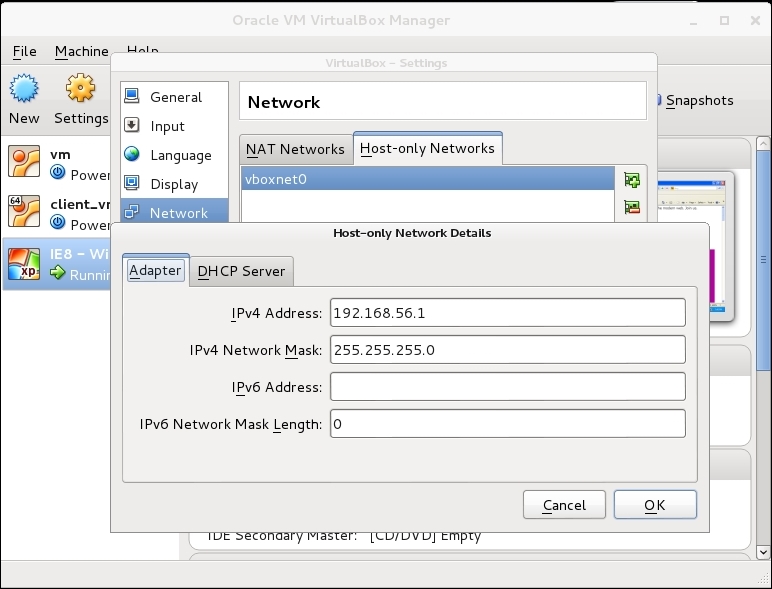
Task: Click the Display screen icon in sidebar
Action: pyautogui.click(x=131, y=183)
